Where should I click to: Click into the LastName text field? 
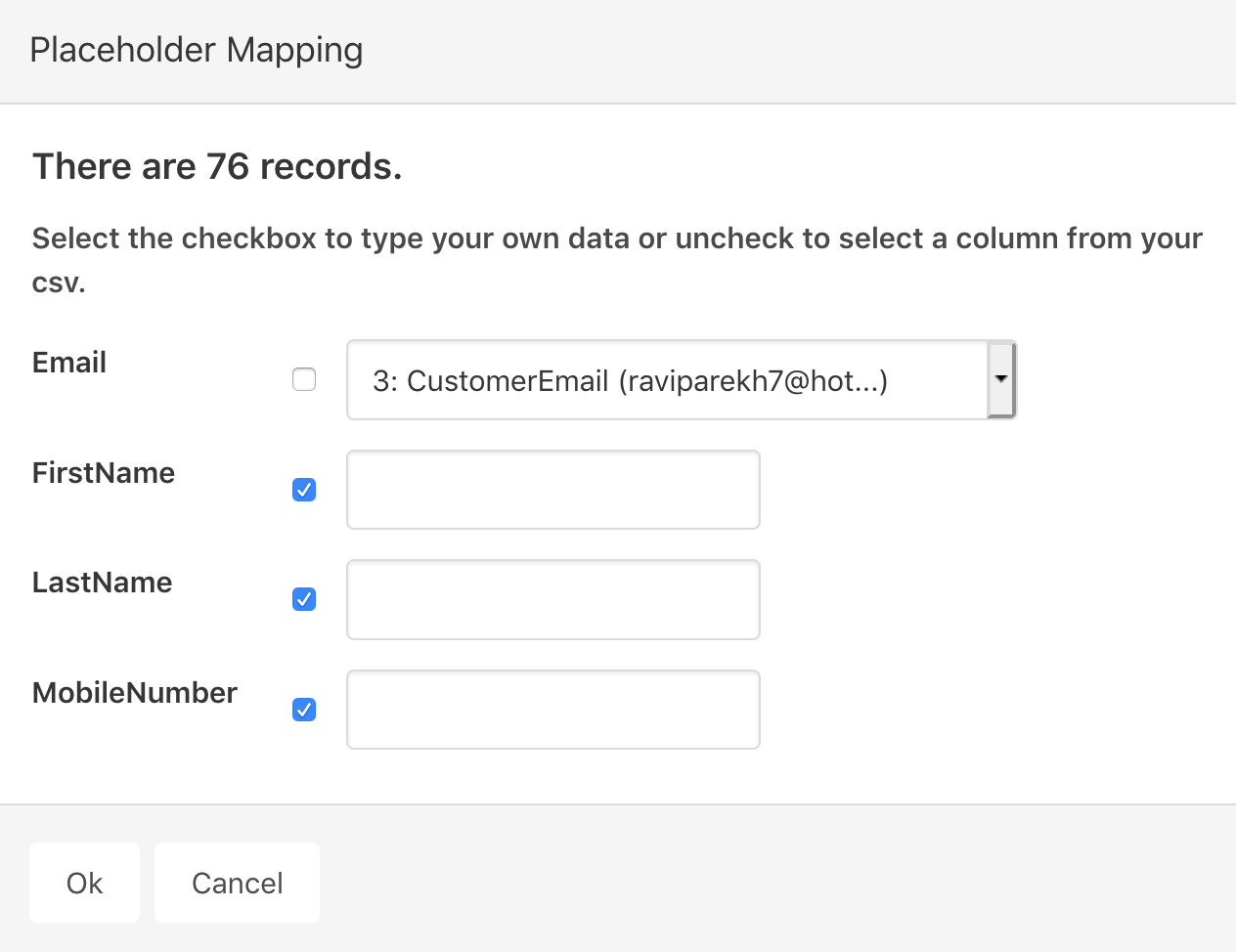pyautogui.click(x=552, y=599)
